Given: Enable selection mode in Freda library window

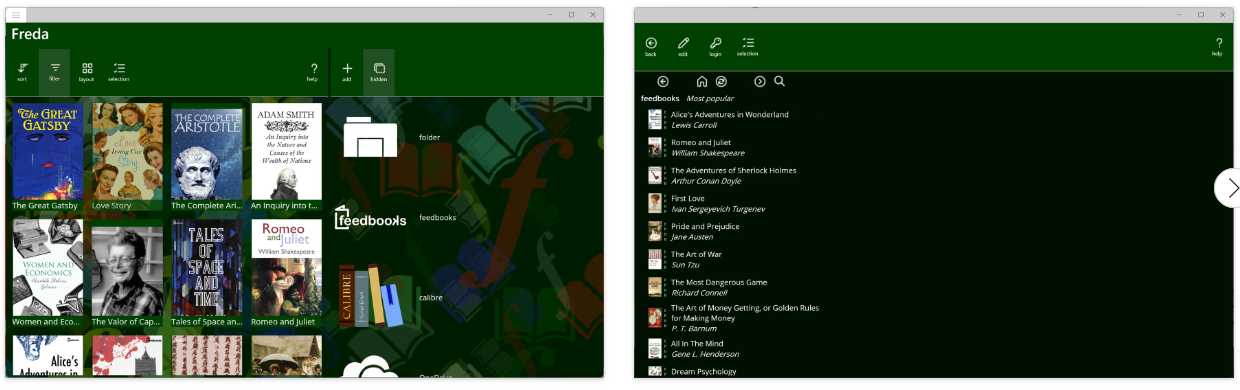Looking at the screenshot, I should pyautogui.click(x=119, y=72).
